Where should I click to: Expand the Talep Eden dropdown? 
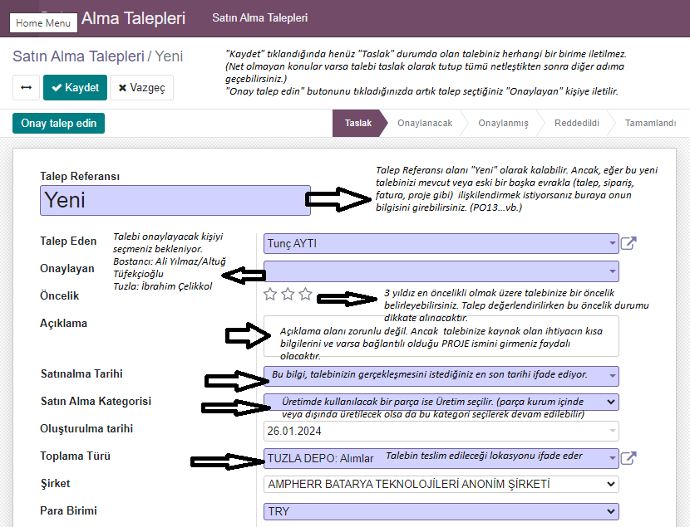pos(611,243)
